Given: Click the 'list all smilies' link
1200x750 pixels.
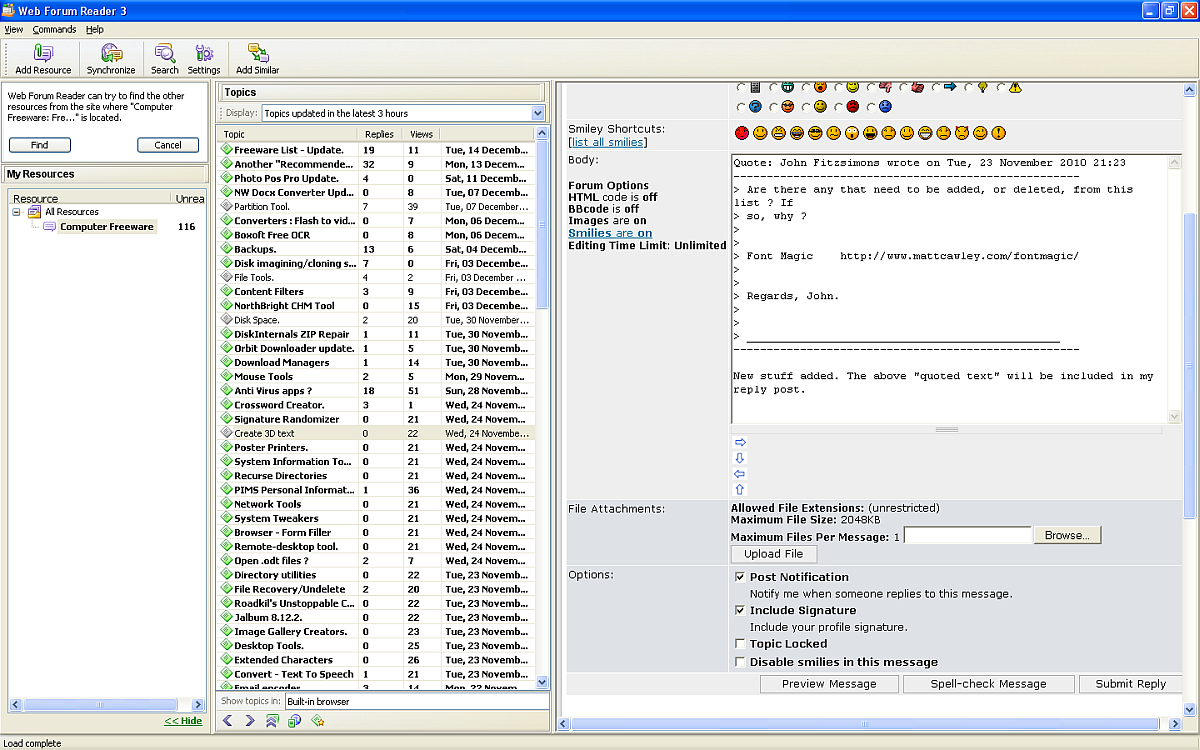Looking at the screenshot, I should [x=607, y=142].
